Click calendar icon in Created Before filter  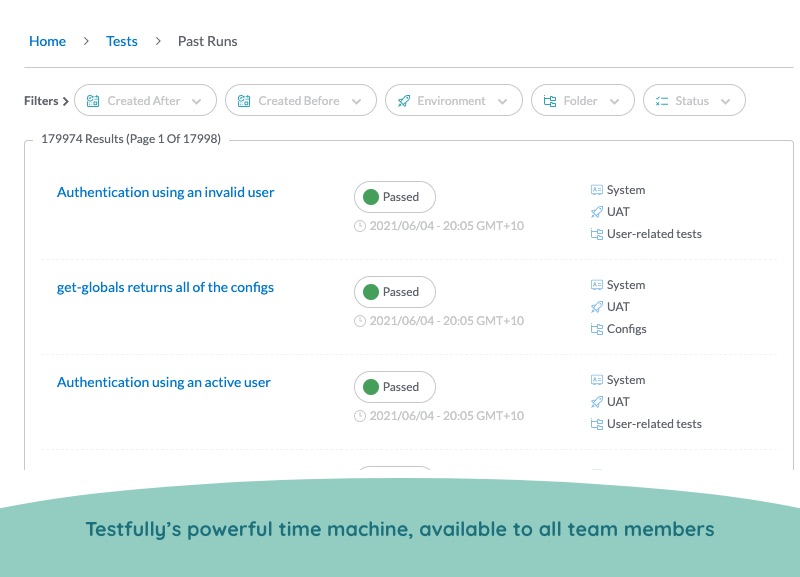[244, 101]
